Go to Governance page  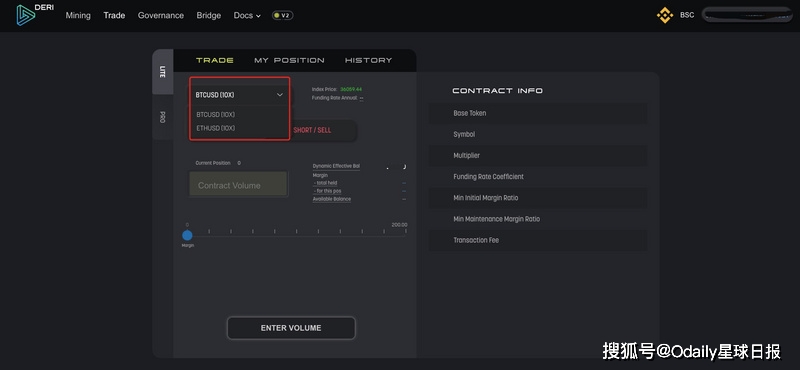[x=161, y=15]
